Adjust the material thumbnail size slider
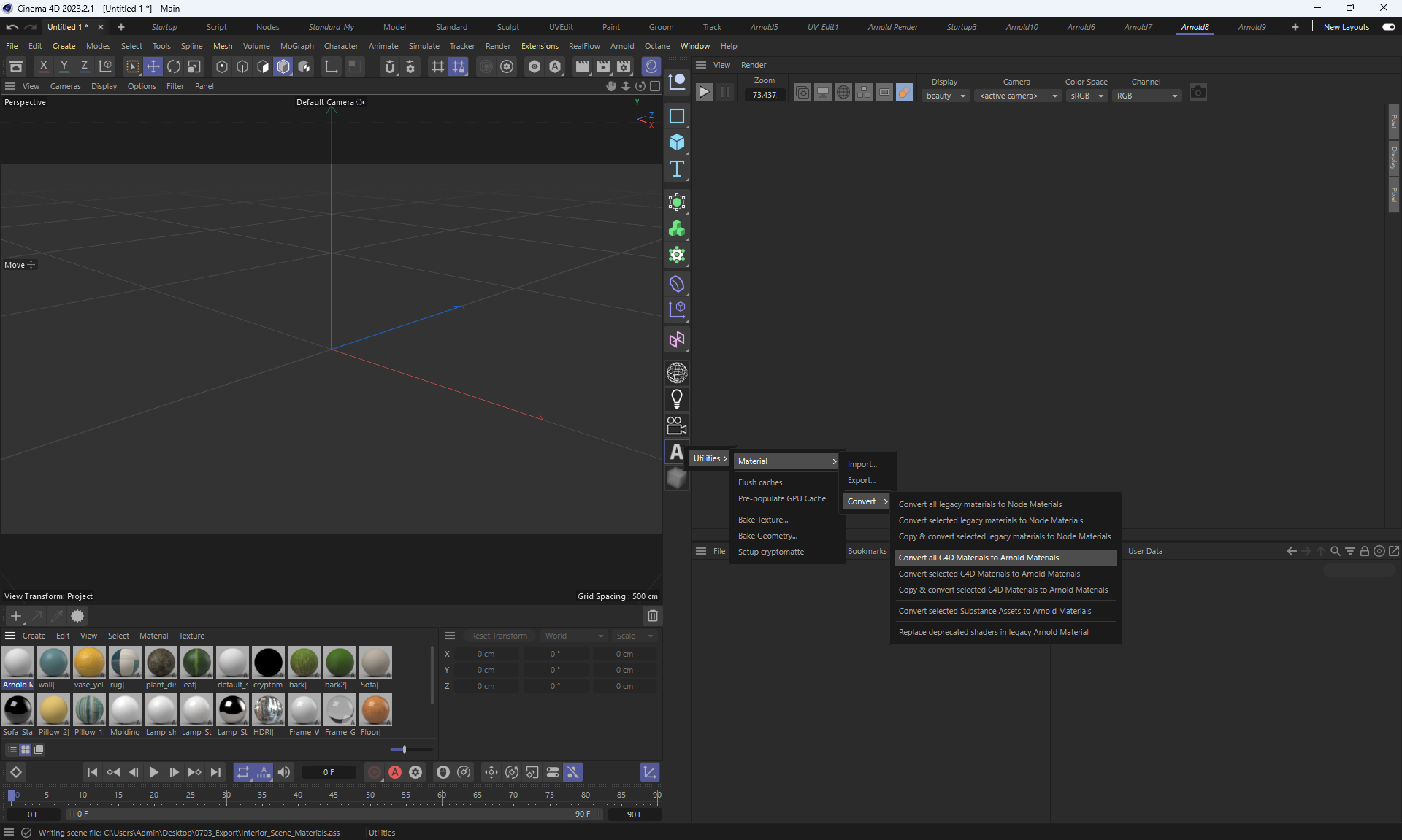The height and width of the screenshot is (840, 1402). [404, 750]
